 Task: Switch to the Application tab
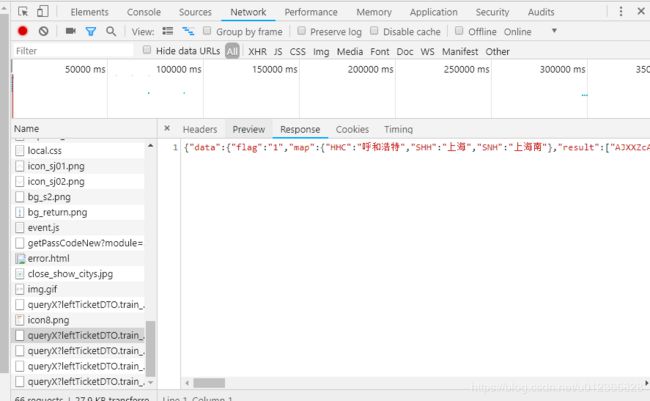[434, 12]
